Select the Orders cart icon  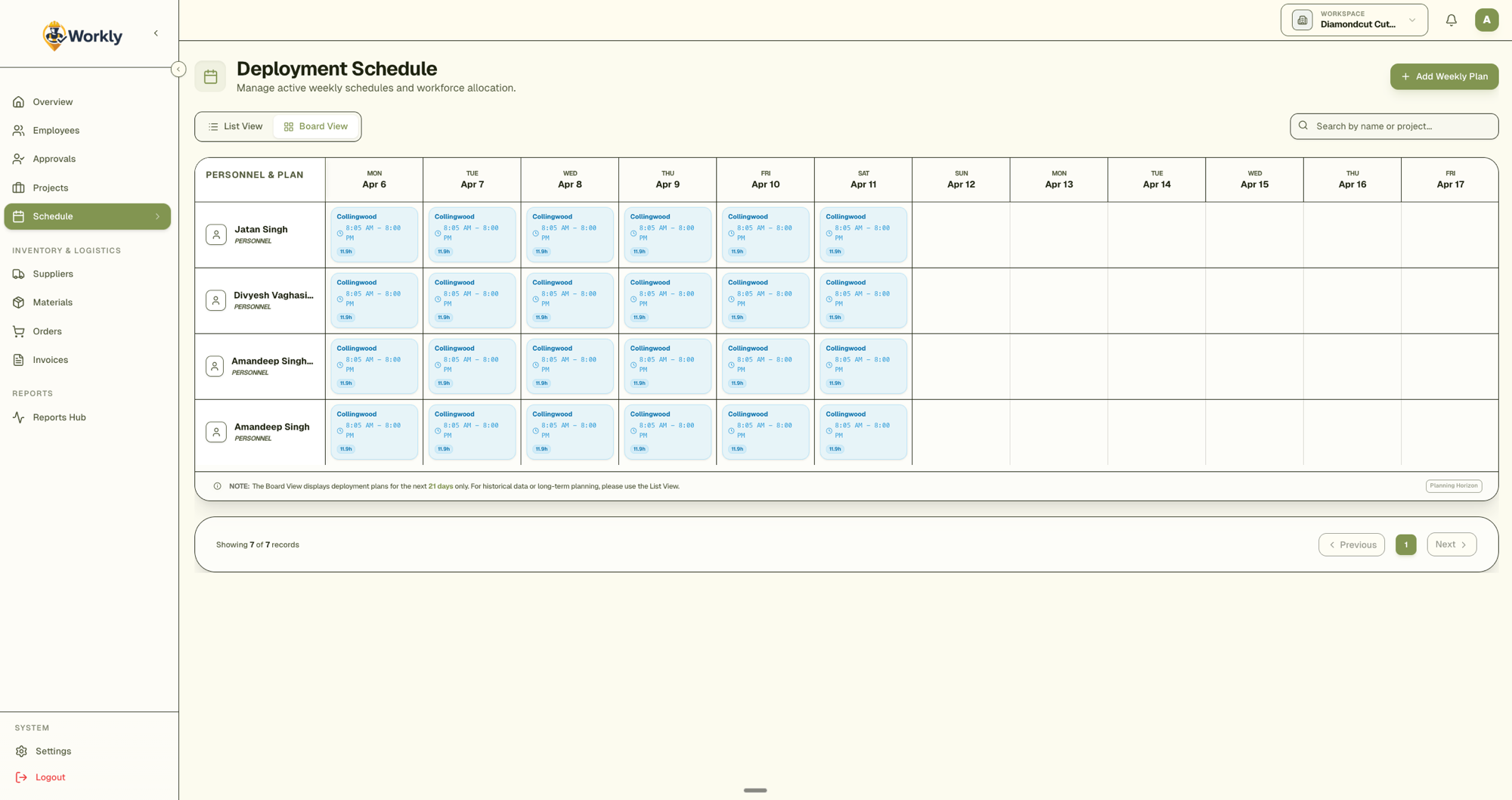(x=18, y=331)
